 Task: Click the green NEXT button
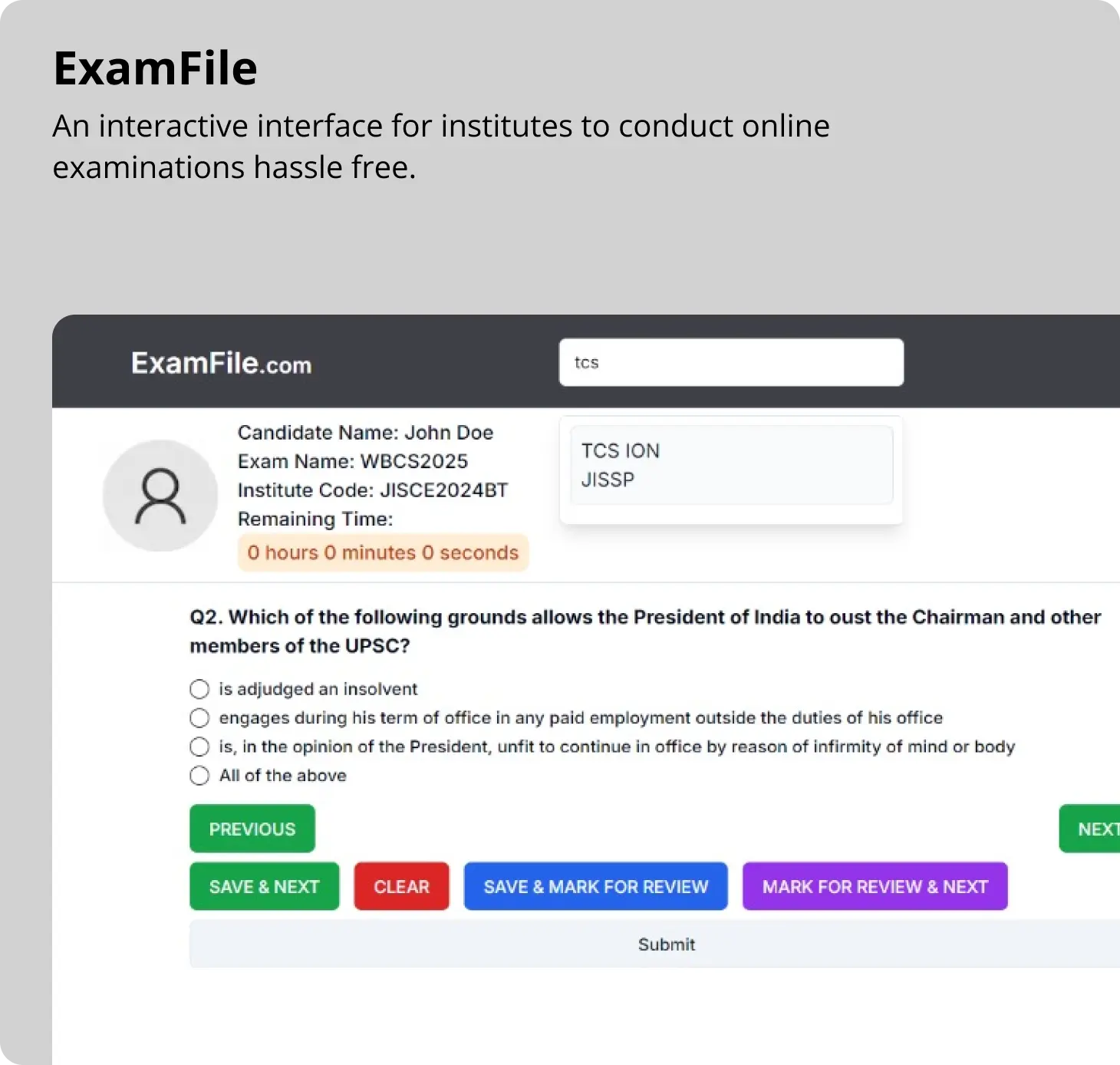point(1089,829)
